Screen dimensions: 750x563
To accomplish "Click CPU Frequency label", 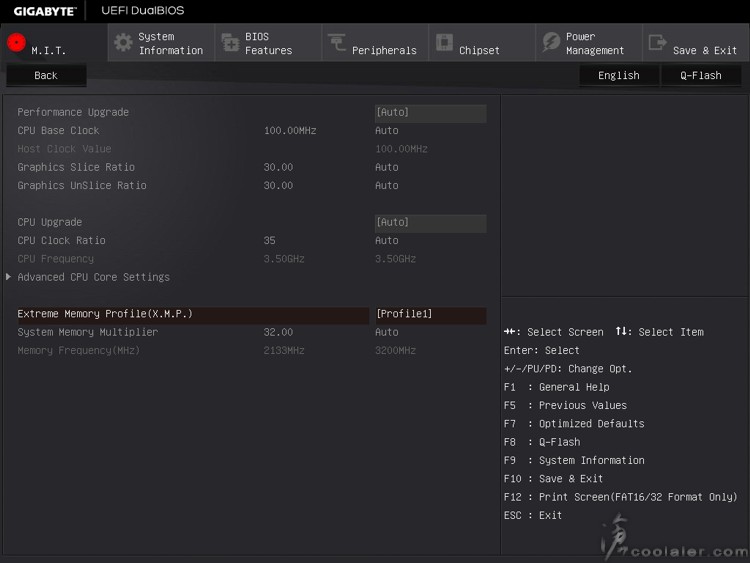I will (55, 259).
